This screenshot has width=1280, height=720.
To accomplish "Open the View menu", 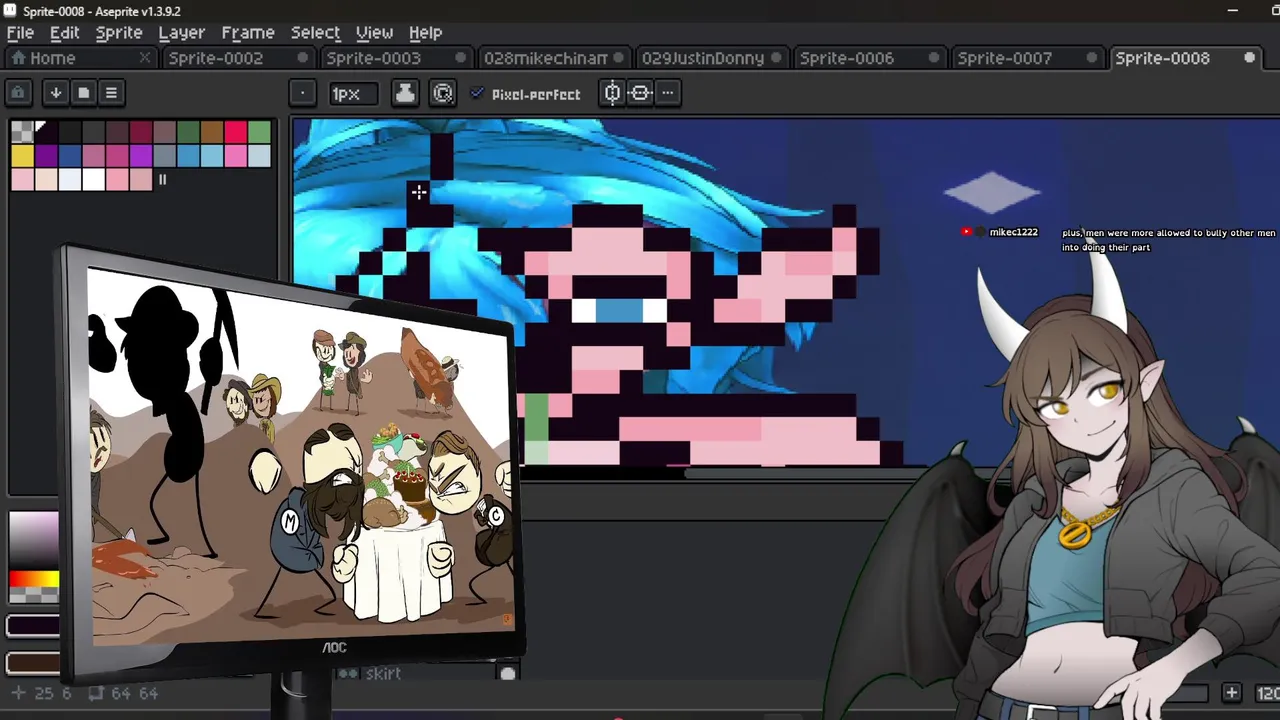I will [374, 32].
